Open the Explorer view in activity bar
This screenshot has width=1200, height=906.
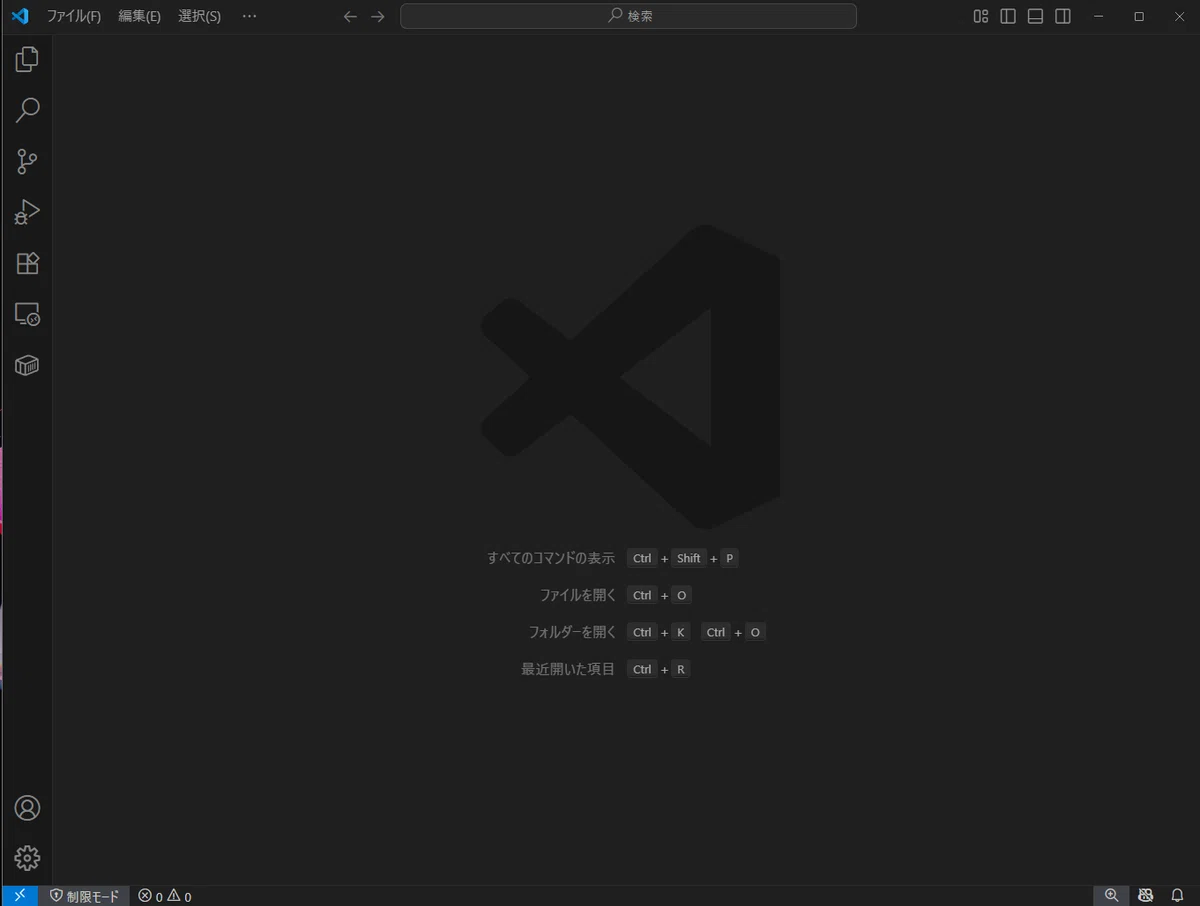click(x=27, y=59)
